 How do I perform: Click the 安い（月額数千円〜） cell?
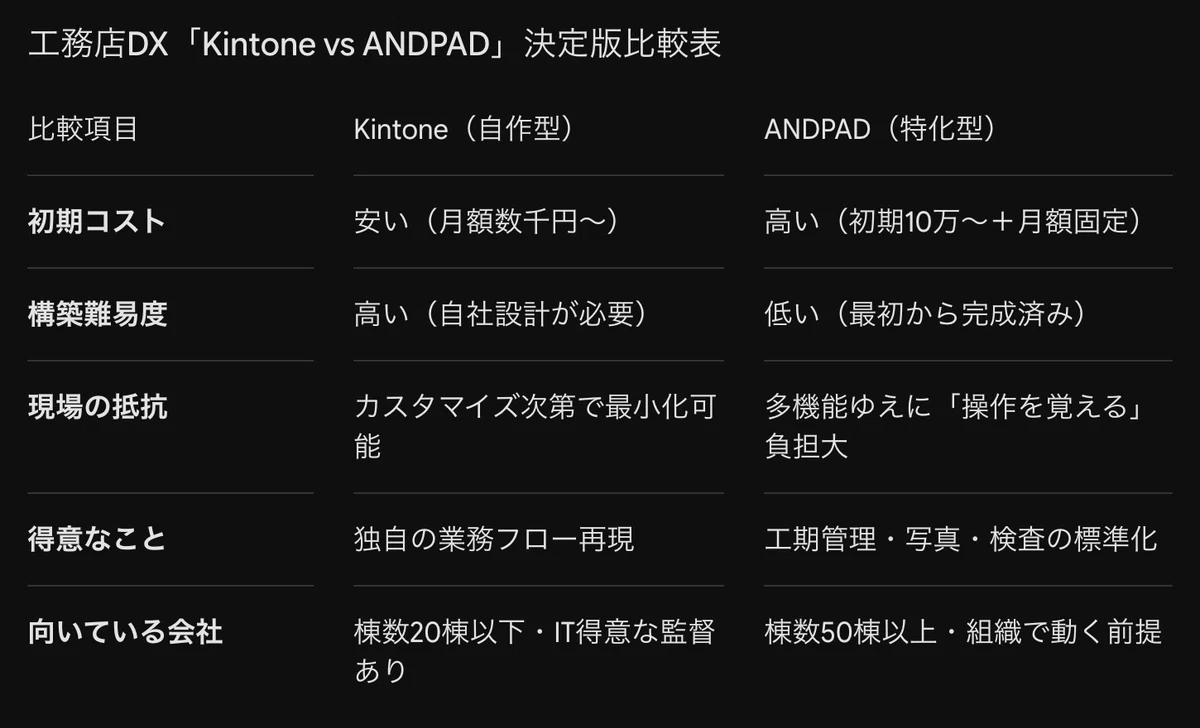tap(487, 222)
